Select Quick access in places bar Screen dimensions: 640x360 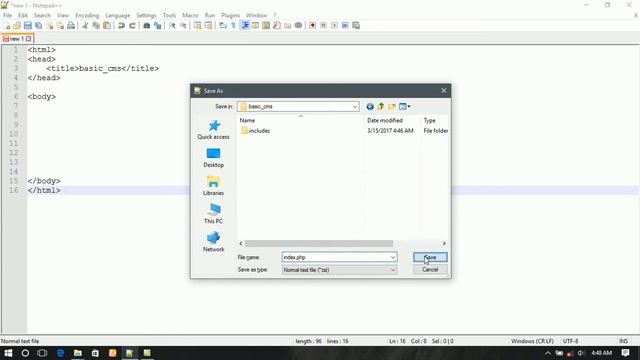point(213,130)
